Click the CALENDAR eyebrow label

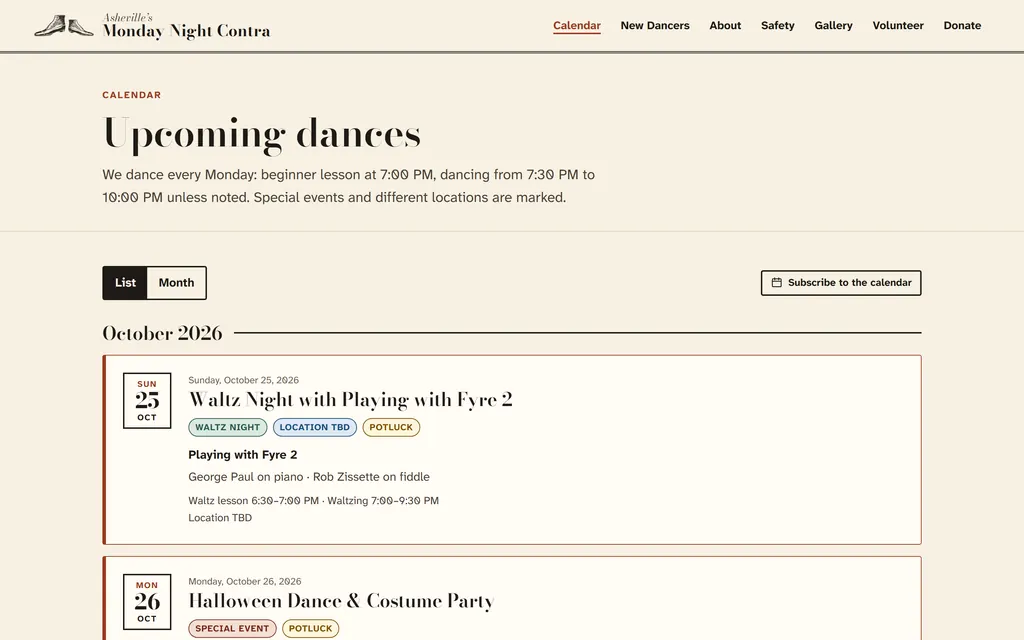tap(131, 95)
